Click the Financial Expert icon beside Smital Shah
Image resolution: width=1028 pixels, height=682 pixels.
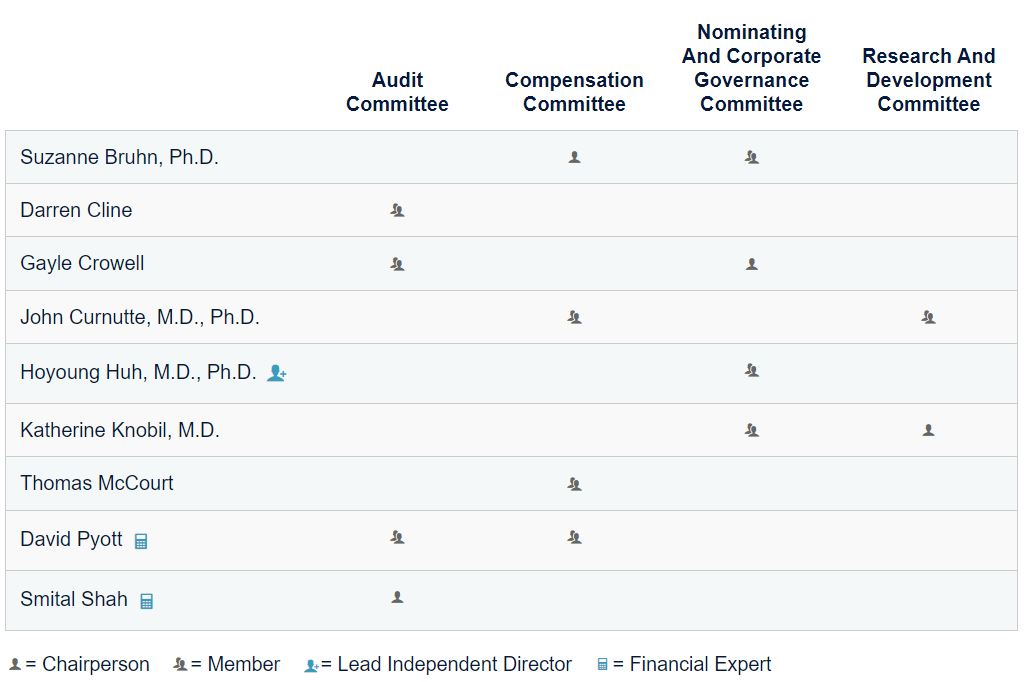[x=146, y=601]
